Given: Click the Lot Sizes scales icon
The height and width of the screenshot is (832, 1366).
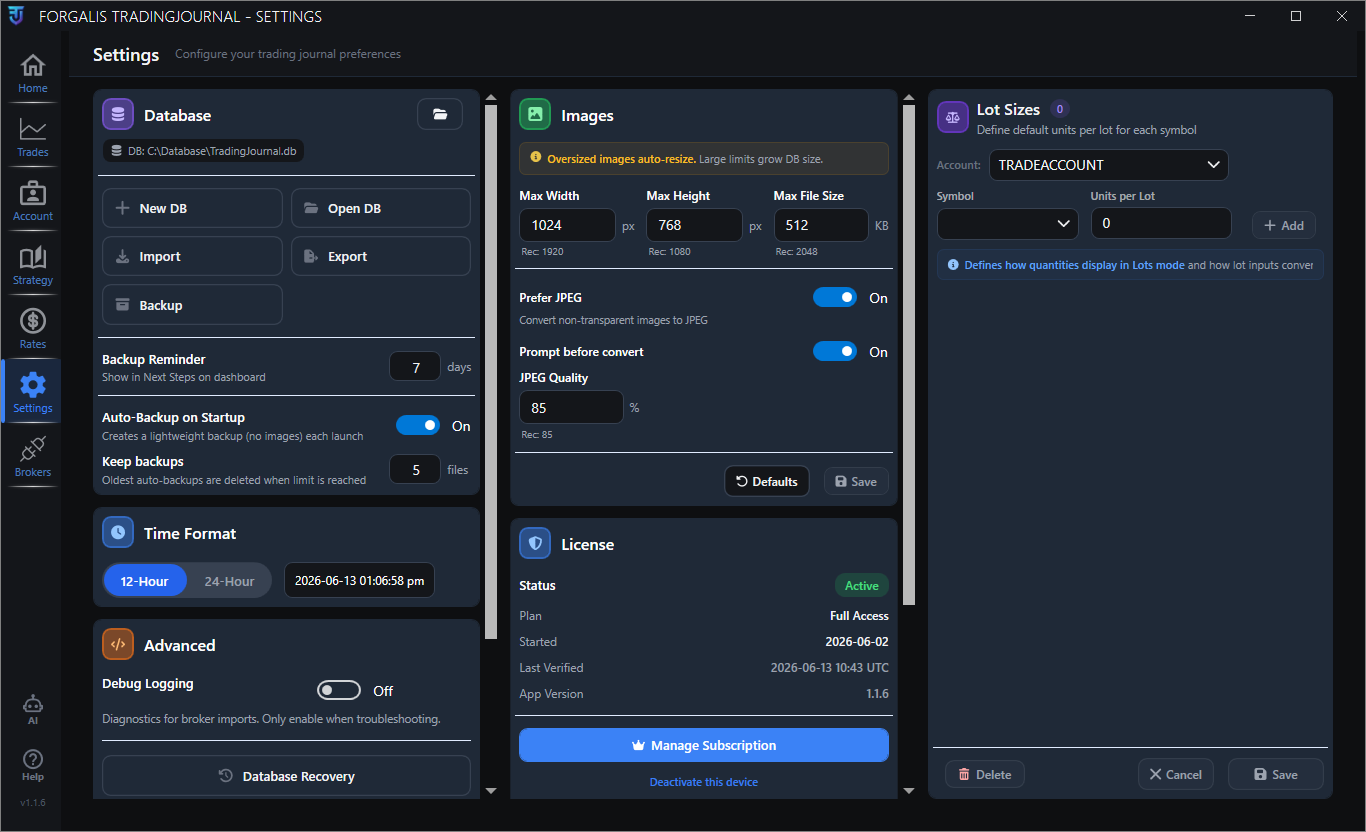Looking at the screenshot, I should 952,117.
